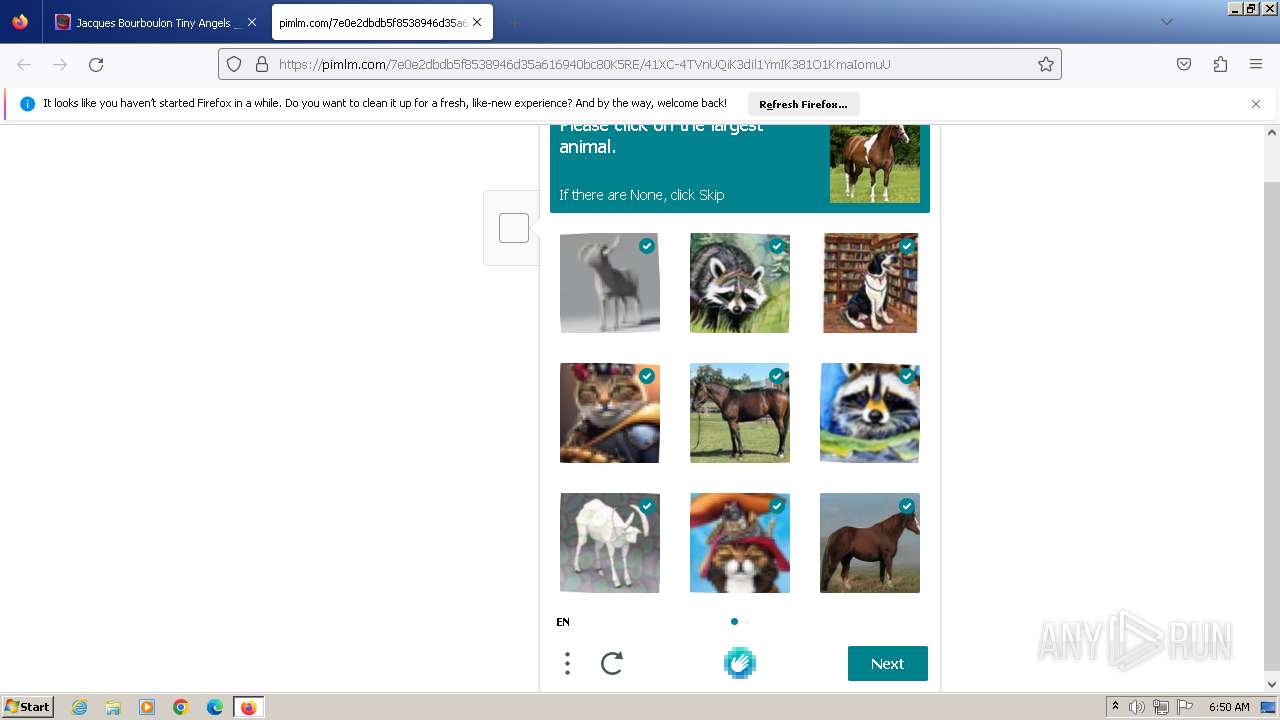Viewport: 1280px width, 720px height.
Task: Activate the Firefox taskbar button
Action: point(248,707)
